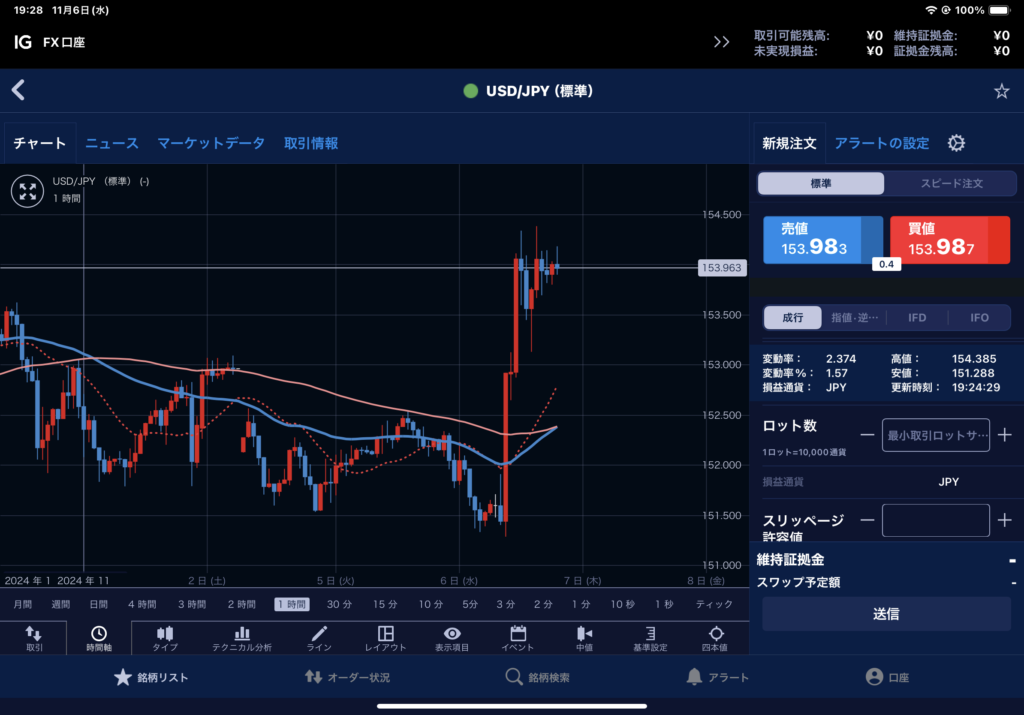Select the ライン drawing tool
Viewport: 1024px width, 715px height.
[319, 638]
